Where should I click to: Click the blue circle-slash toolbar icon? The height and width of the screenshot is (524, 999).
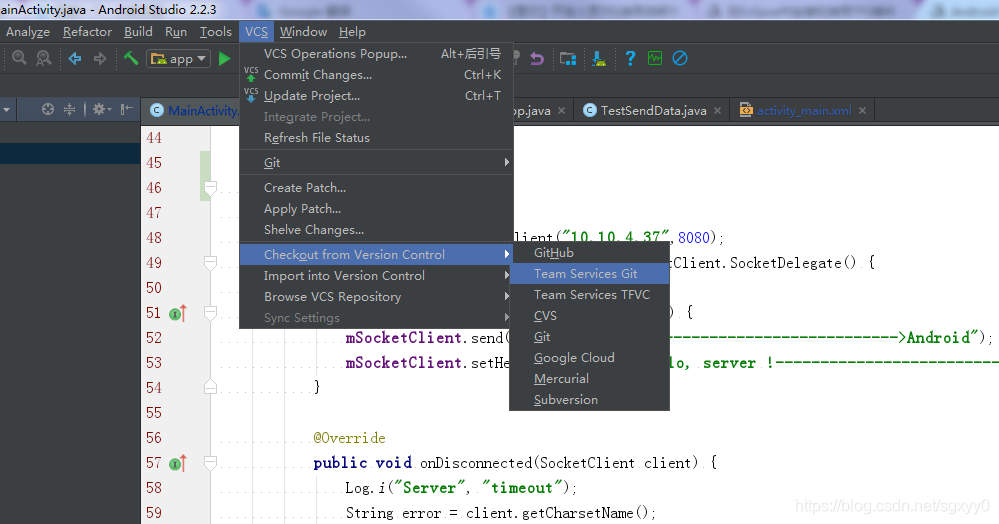680,58
